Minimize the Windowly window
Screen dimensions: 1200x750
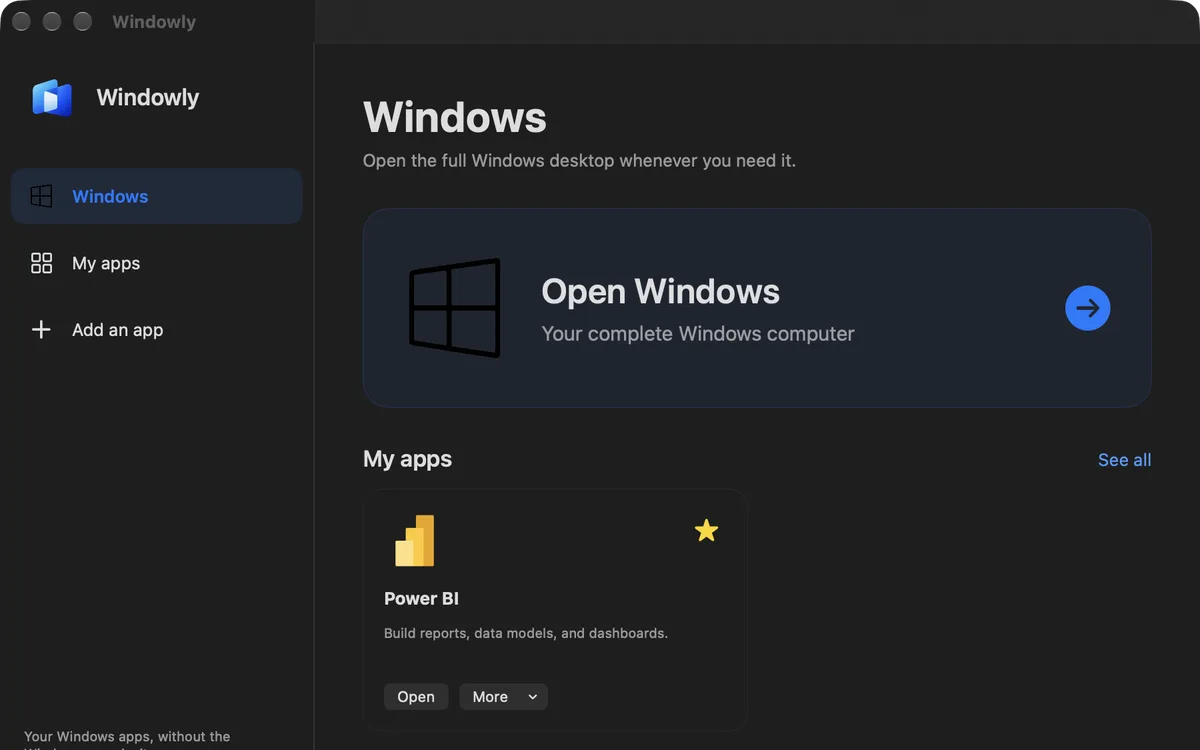(52, 22)
